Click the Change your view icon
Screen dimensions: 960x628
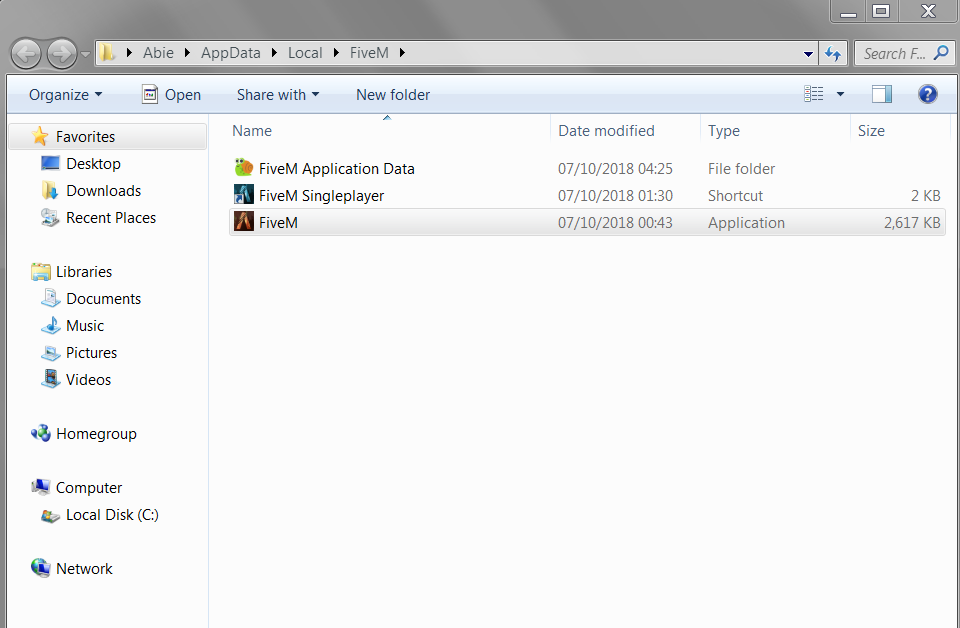814,94
